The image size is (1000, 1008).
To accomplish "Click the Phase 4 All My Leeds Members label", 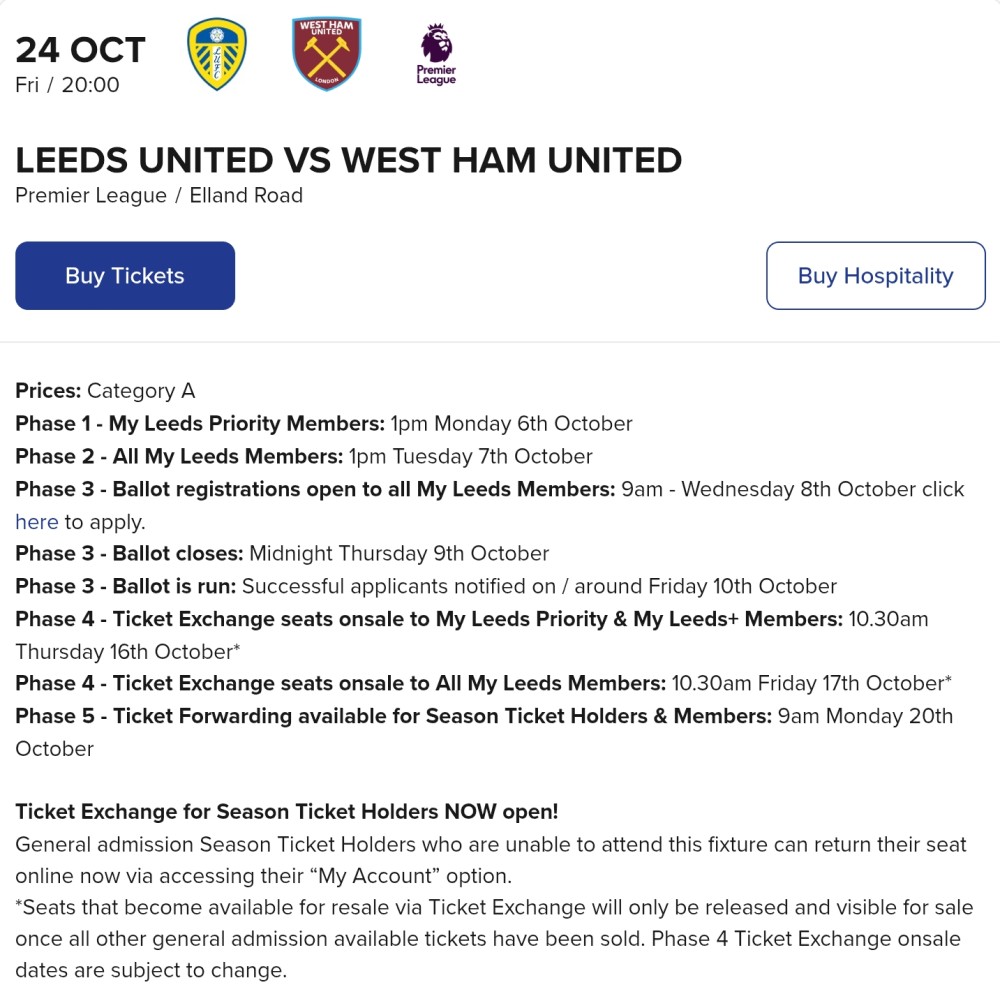I will 340,684.
